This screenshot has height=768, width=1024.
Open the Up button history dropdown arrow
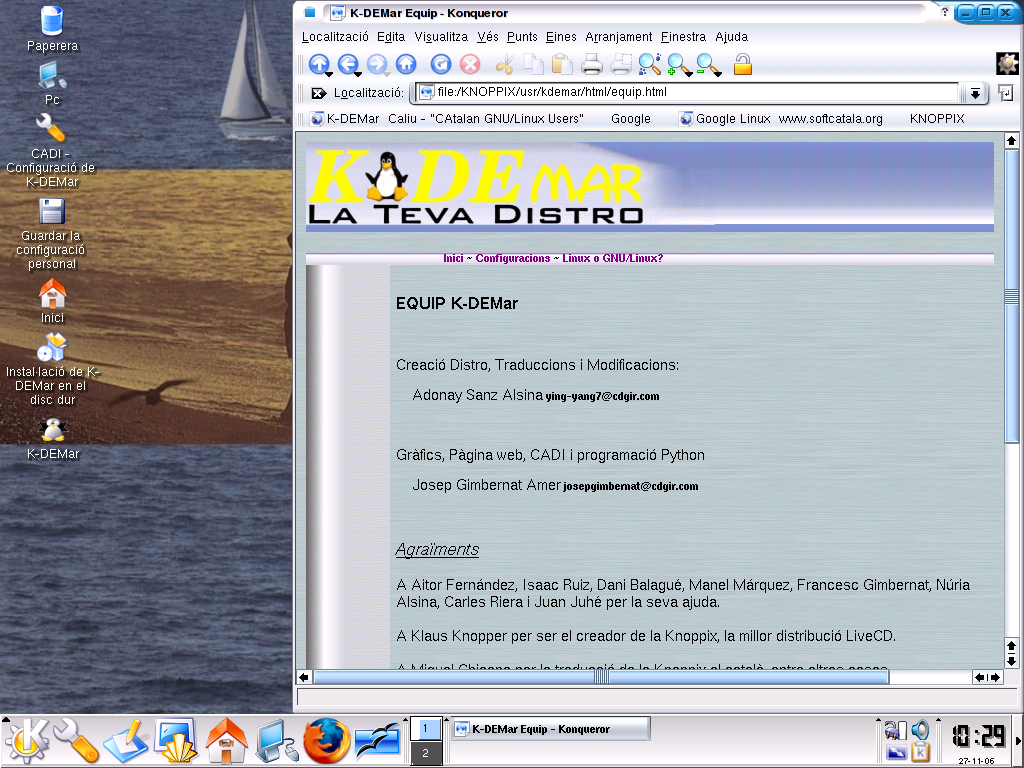(329, 74)
